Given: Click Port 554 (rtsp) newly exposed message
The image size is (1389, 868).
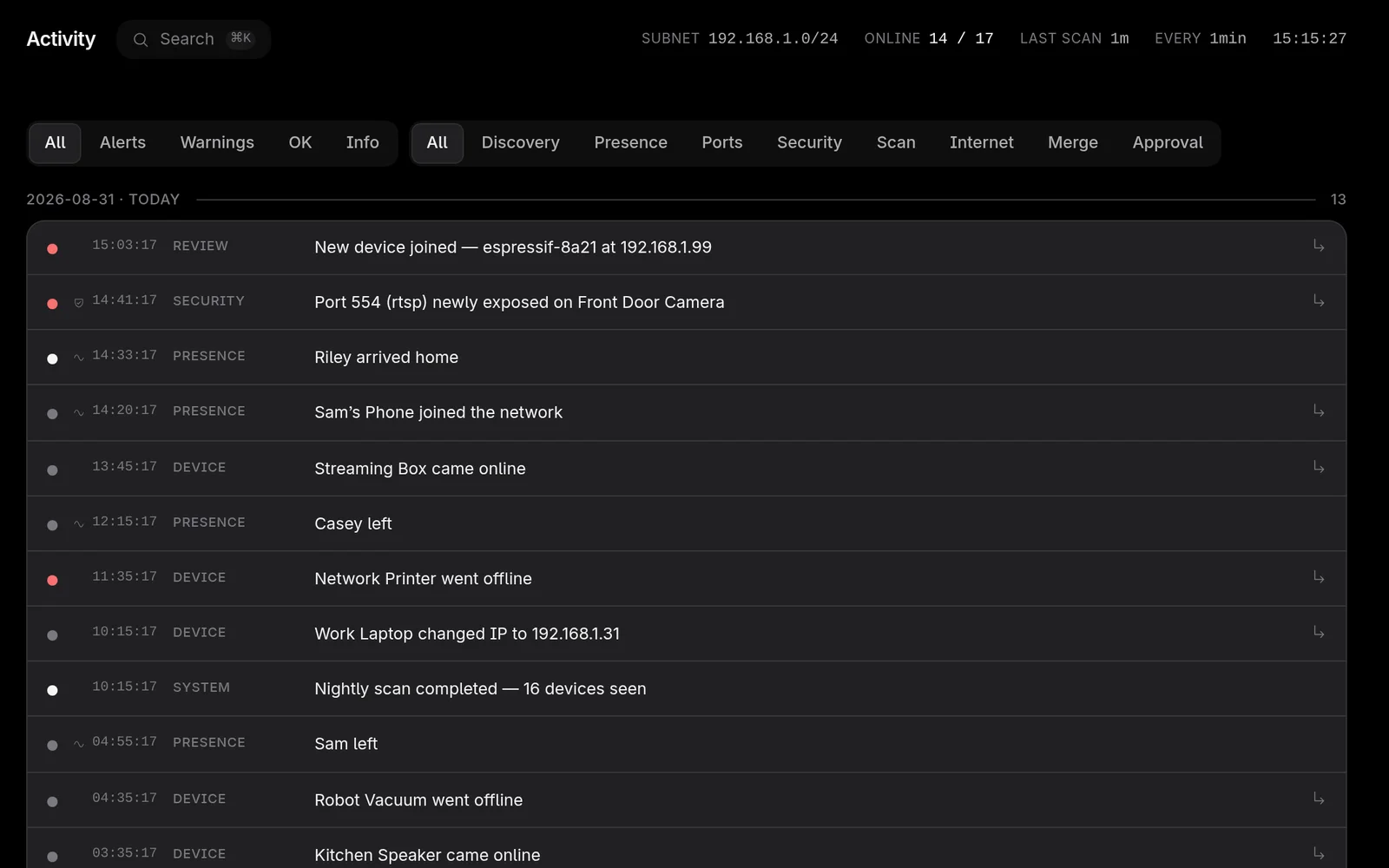Looking at the screenshot, I should tap(519, 302).
